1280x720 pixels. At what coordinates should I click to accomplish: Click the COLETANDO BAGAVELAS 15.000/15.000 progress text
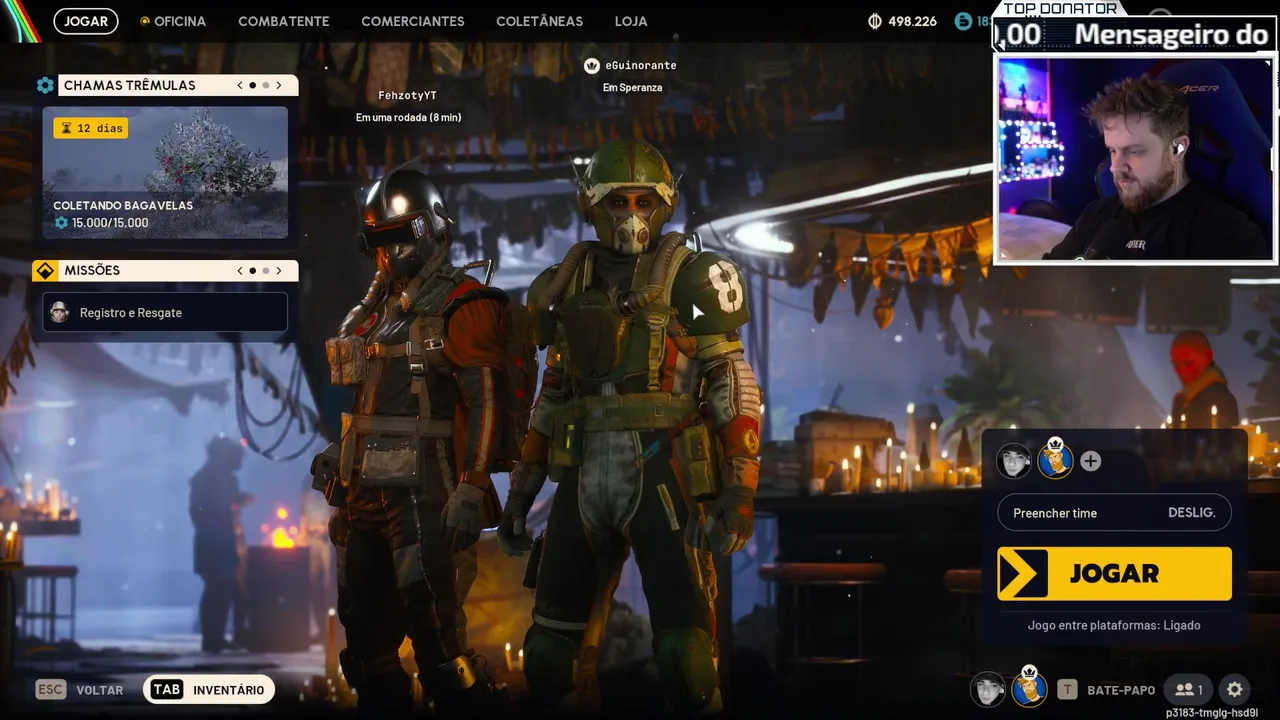(x=110, y=222)
